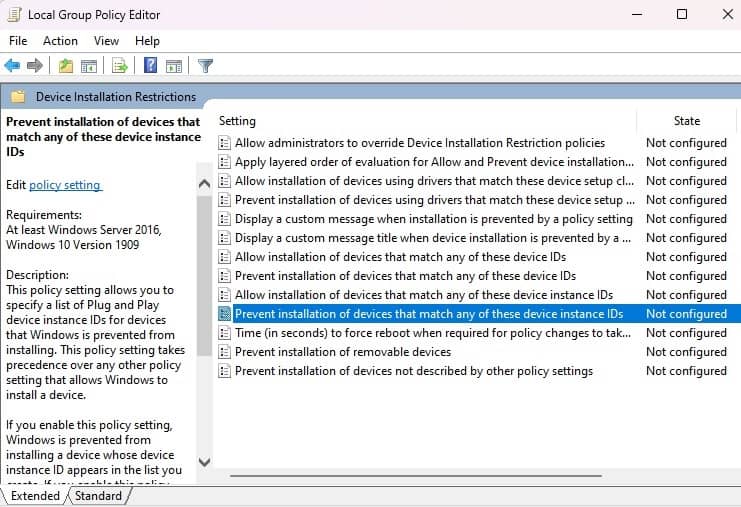Click icon beside Prevent installation of devices not described
741x507 pixels.
click(224, 371)
